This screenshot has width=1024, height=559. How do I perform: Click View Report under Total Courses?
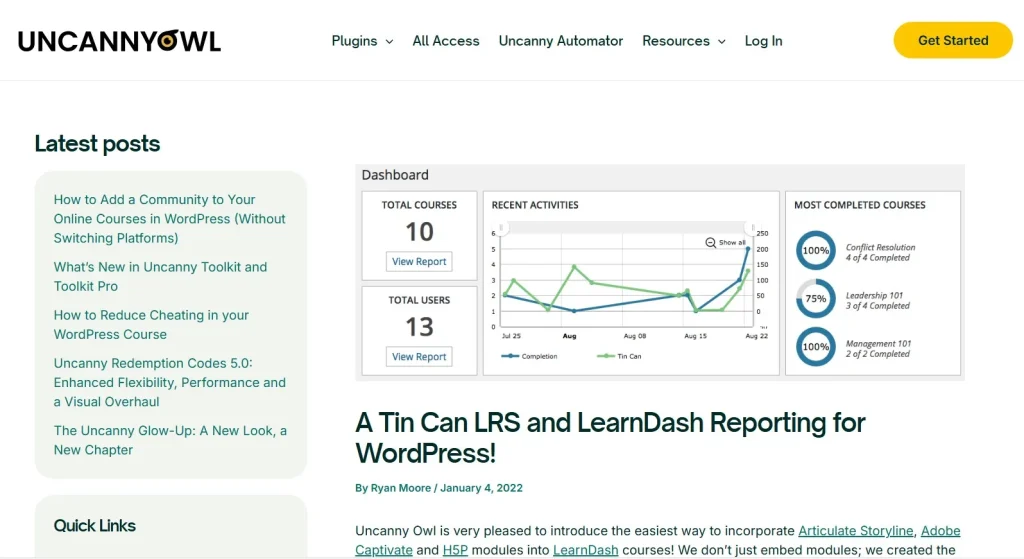click(419, 261)
